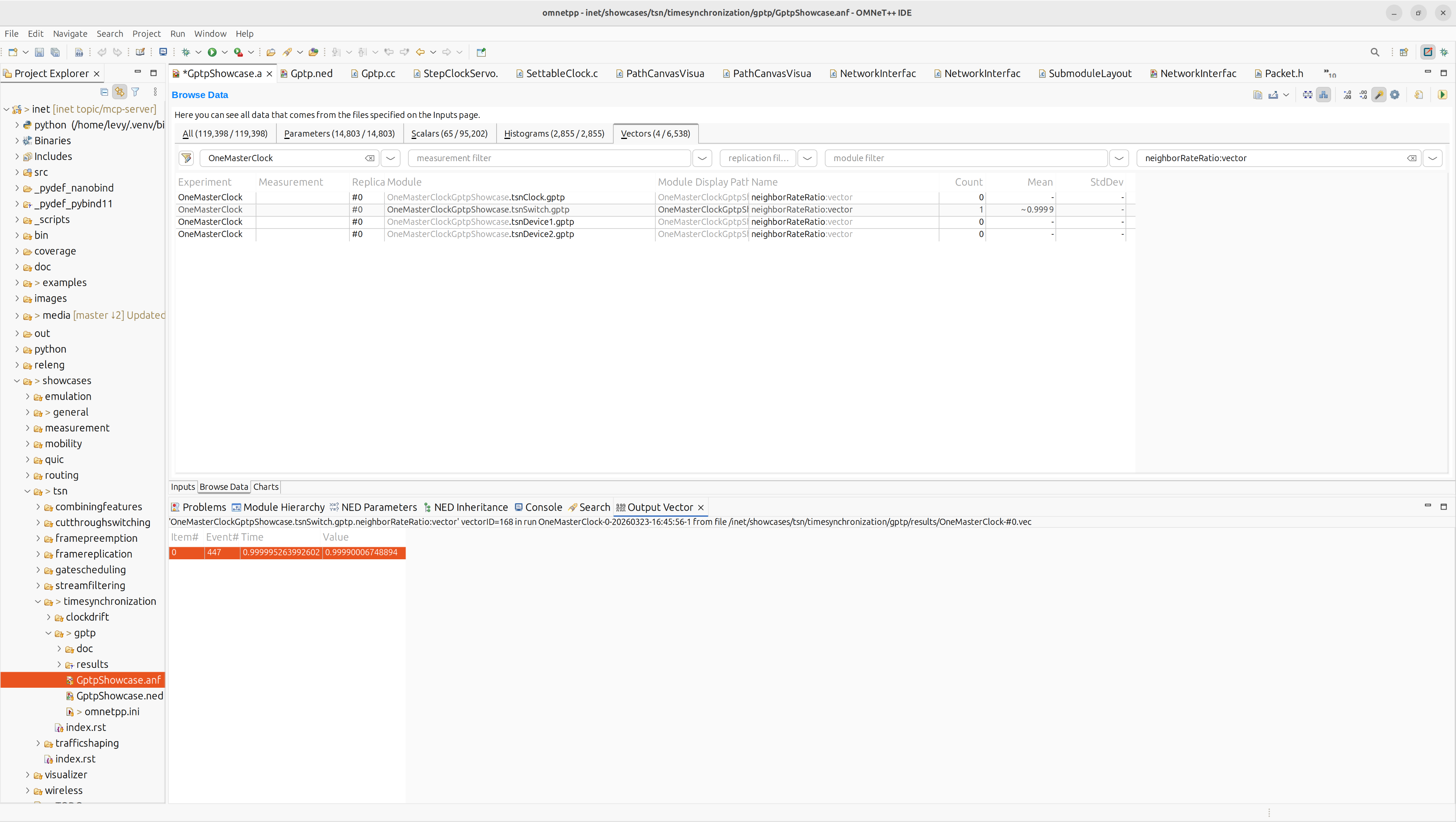Toggle flat display mode in Browse Data toolbar
Viewport: 1456px width, 822px height.
pos(1307,95)
